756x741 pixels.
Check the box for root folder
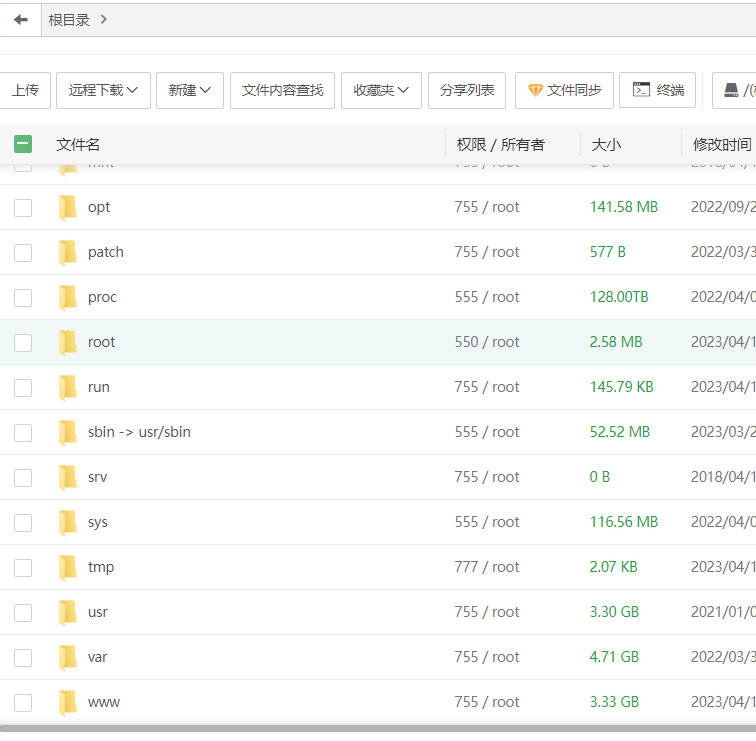point(23,343)
